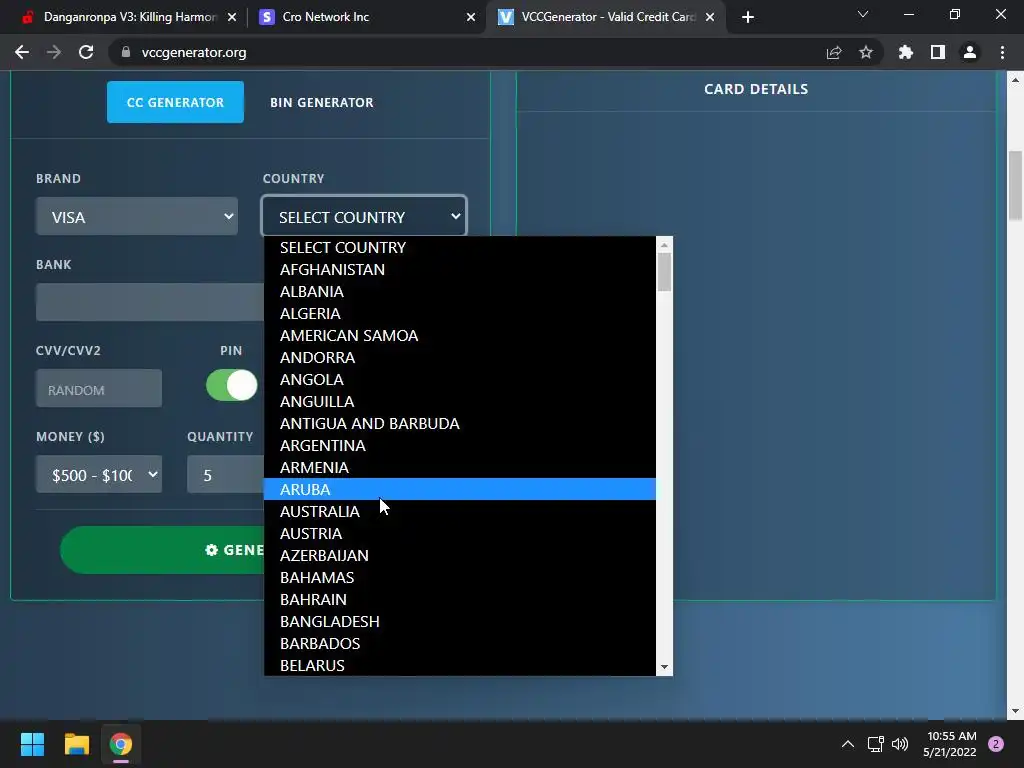The height and width of the screenshot is (768, 1024).
Task: Click the address bar URL
Action: click(194, 52)
